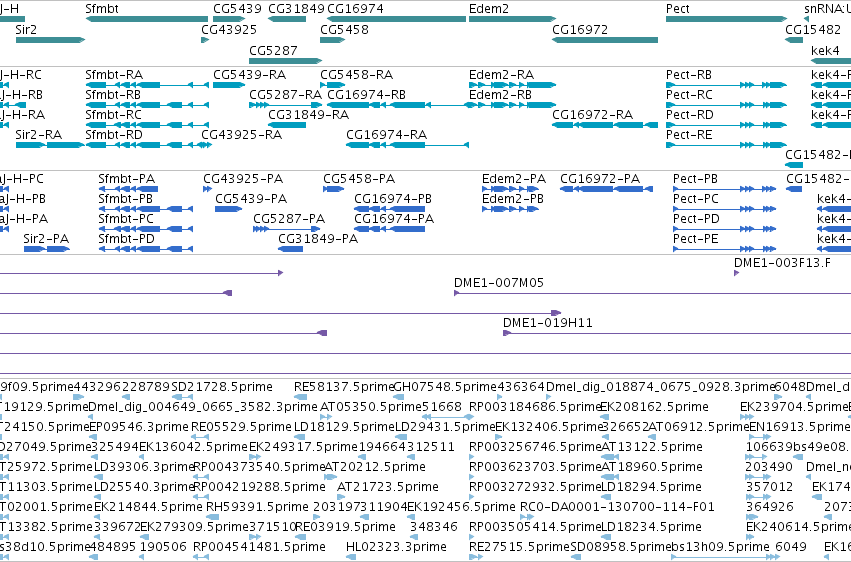Select the SD08958.5prime cDNA label

coord(621,546)
